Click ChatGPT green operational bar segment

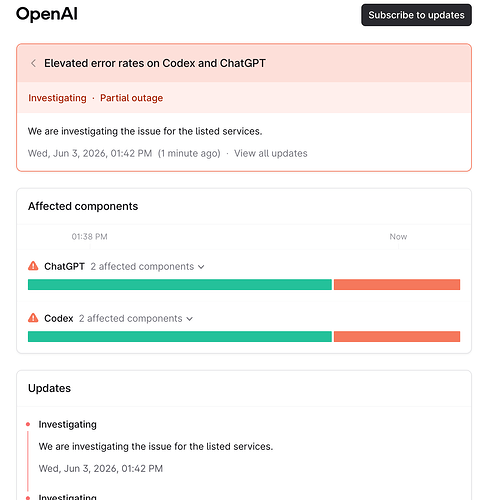click(180, 285)
